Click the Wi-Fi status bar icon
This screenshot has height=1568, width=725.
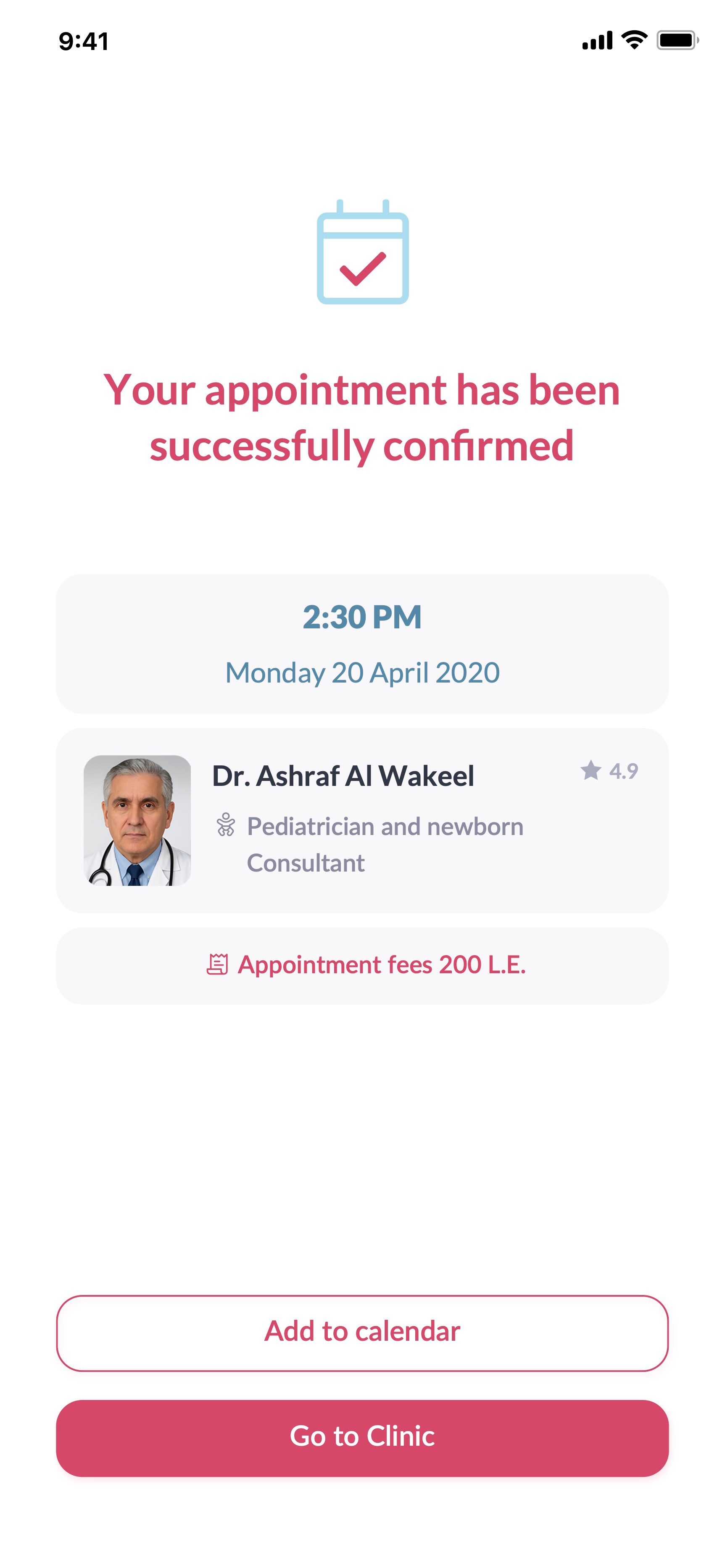point(634,40)
